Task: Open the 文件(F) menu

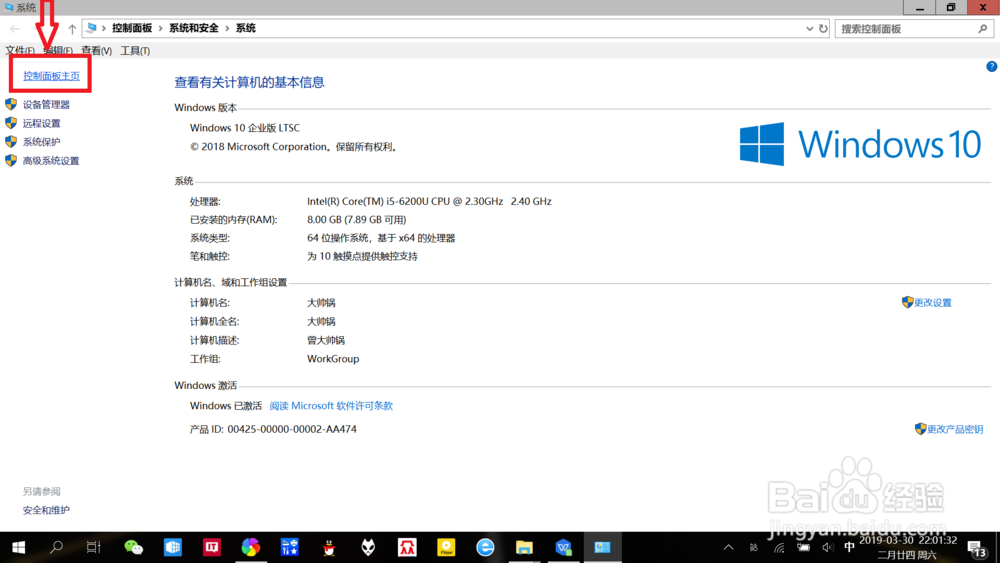Action: coord(20,50)
